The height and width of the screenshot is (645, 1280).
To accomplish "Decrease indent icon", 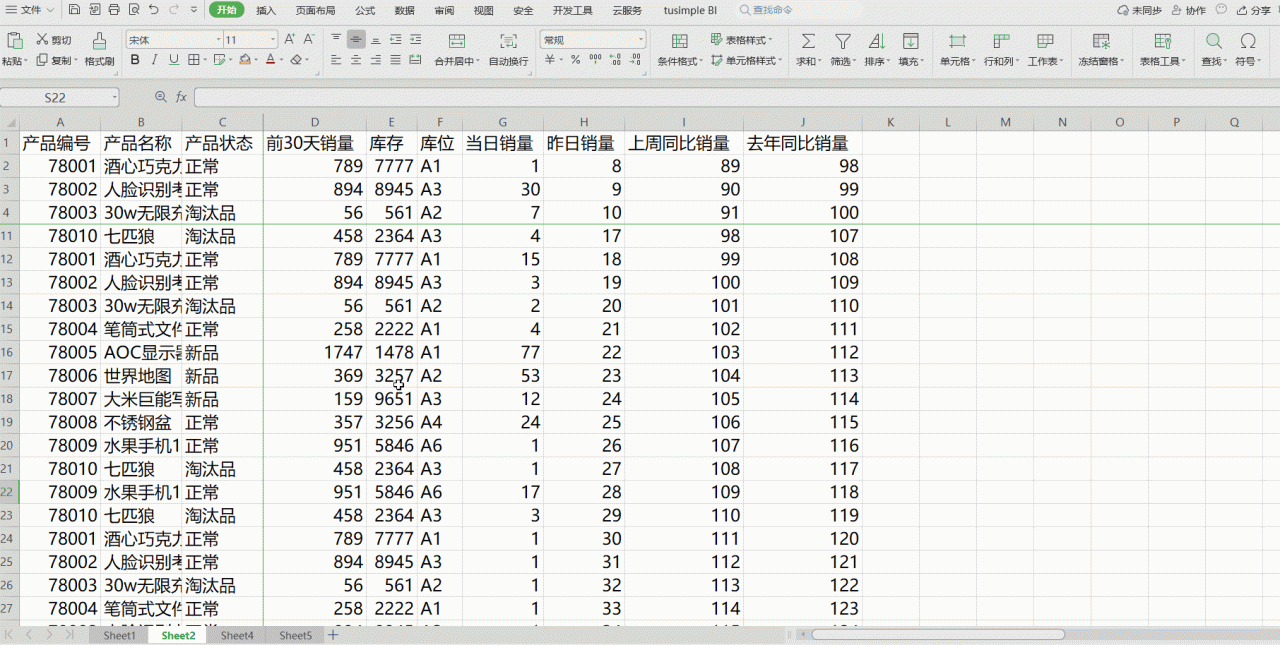I will [x=396, y=40].
